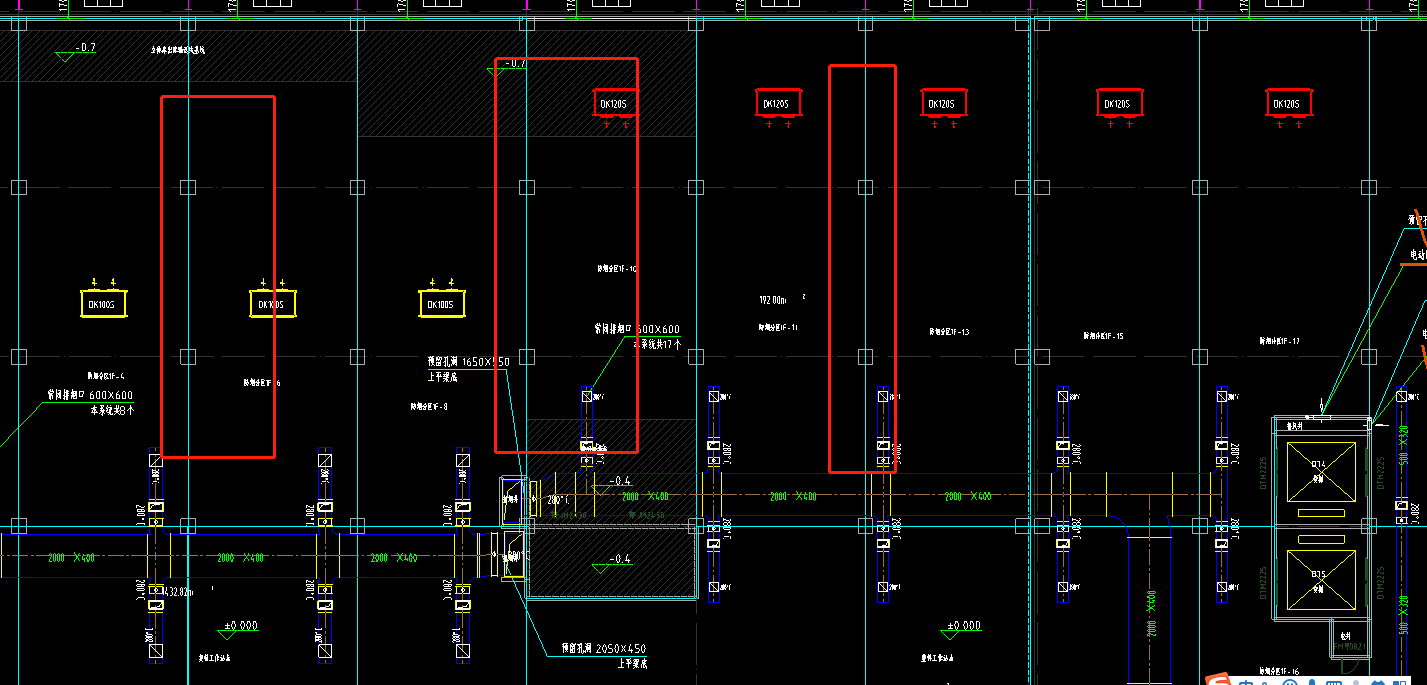Click the '本系统共17个' note

(x=657, y=343)
